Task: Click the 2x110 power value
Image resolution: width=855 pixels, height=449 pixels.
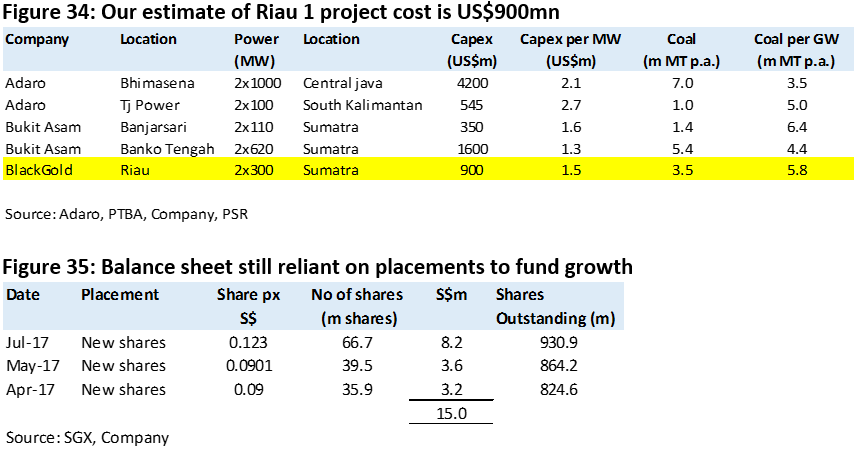Action: (x=254, y=127)
